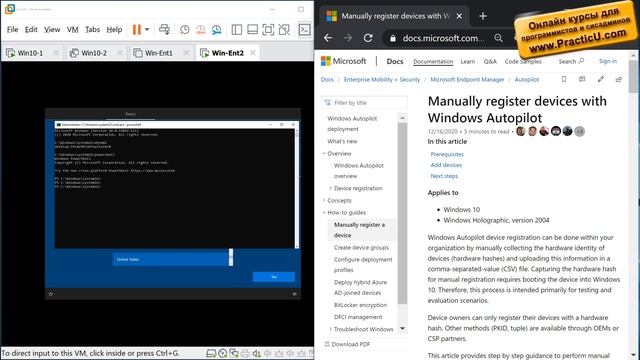Click the share icon on the article
This screenshot has width=640, height=360.
pos(619,79)
